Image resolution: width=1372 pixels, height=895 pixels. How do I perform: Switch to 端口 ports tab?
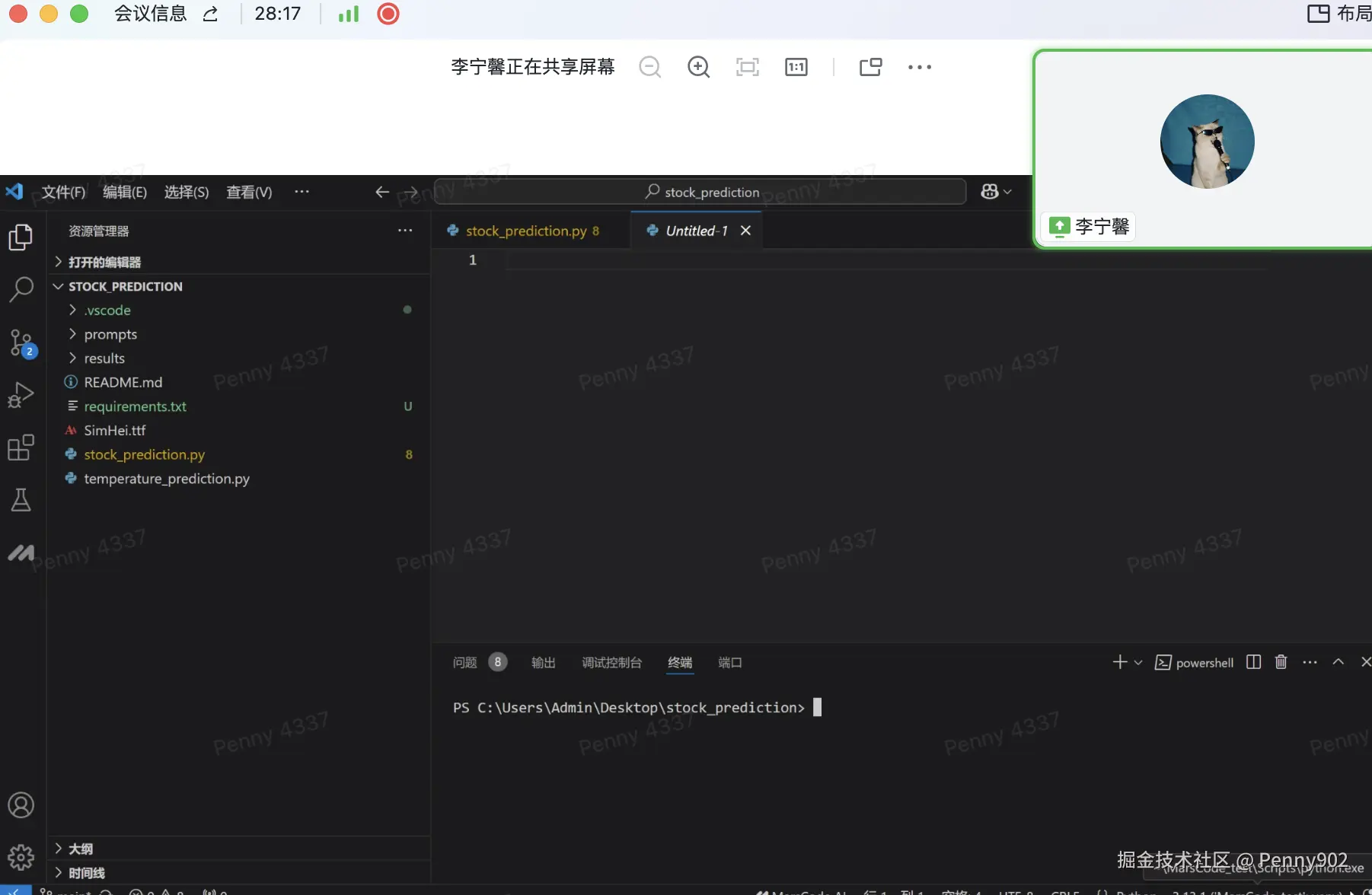[x=730, y=663]
